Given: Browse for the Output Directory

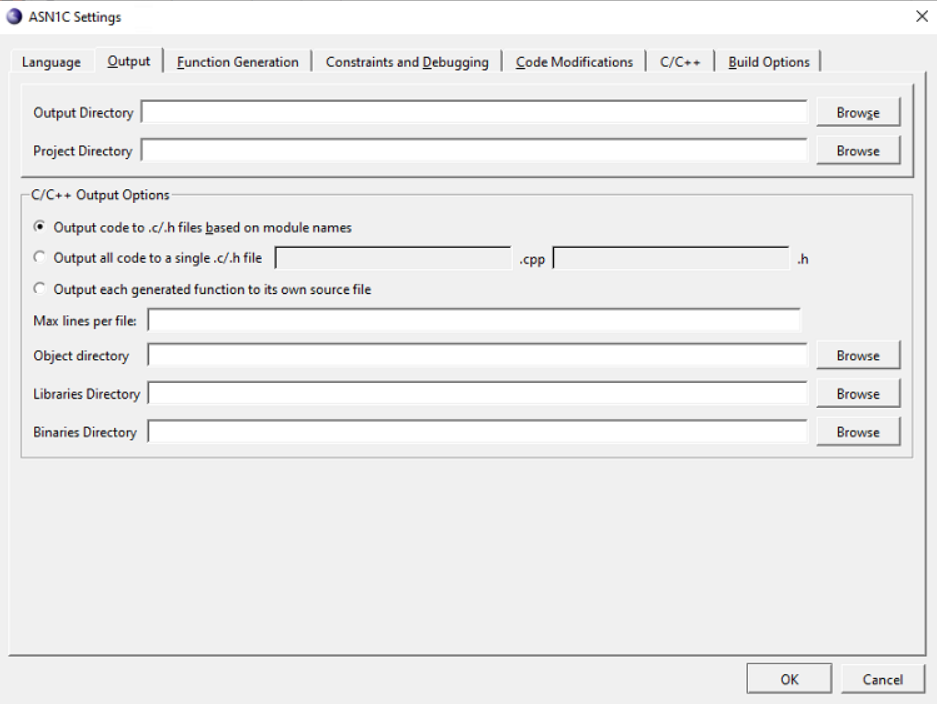Looking at the screenshot, I should click(858, 112).
